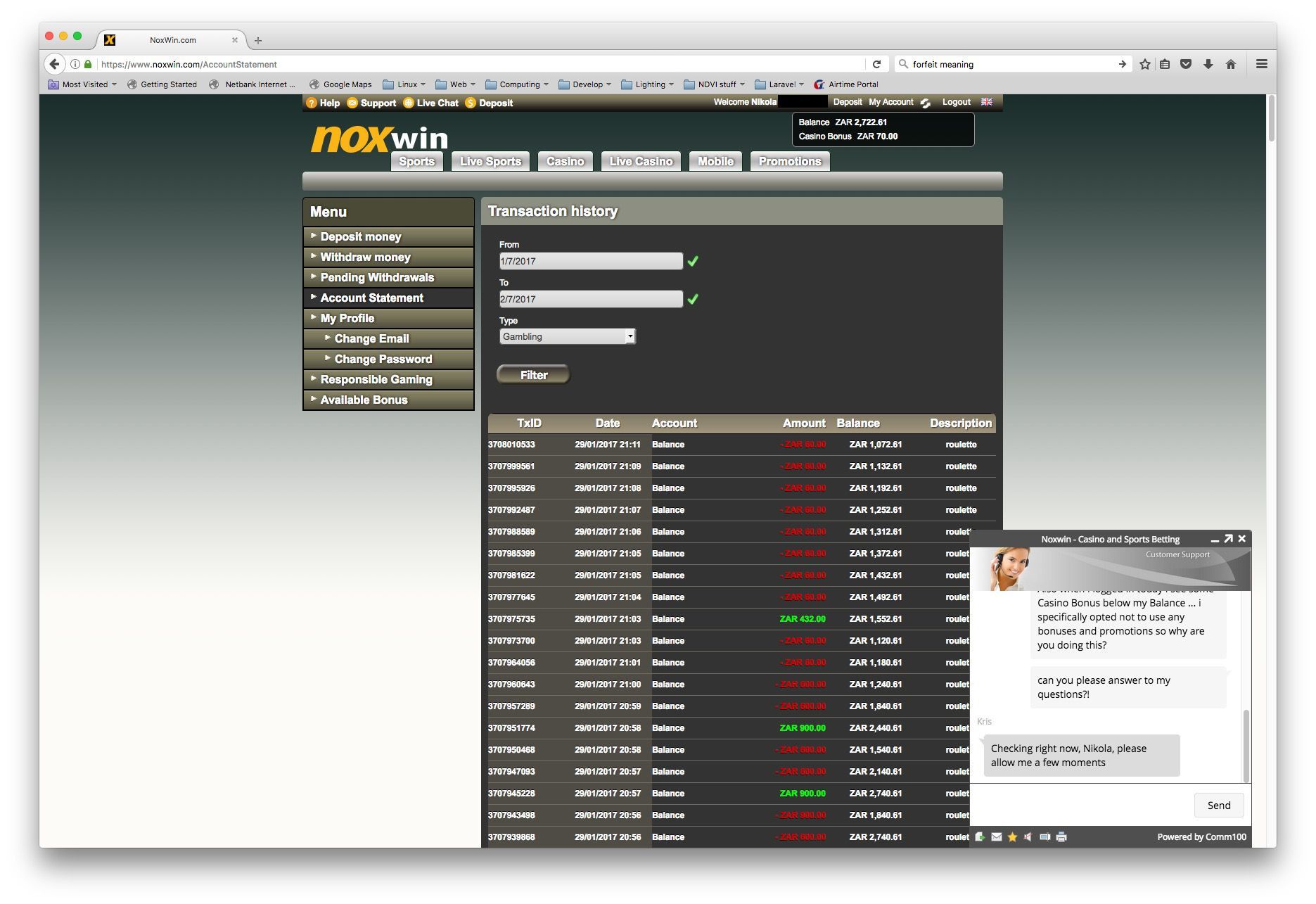This screenshot has width=1316, height=904.
Task: Reload the page with the refresh icon
Action: coord(876,64)
